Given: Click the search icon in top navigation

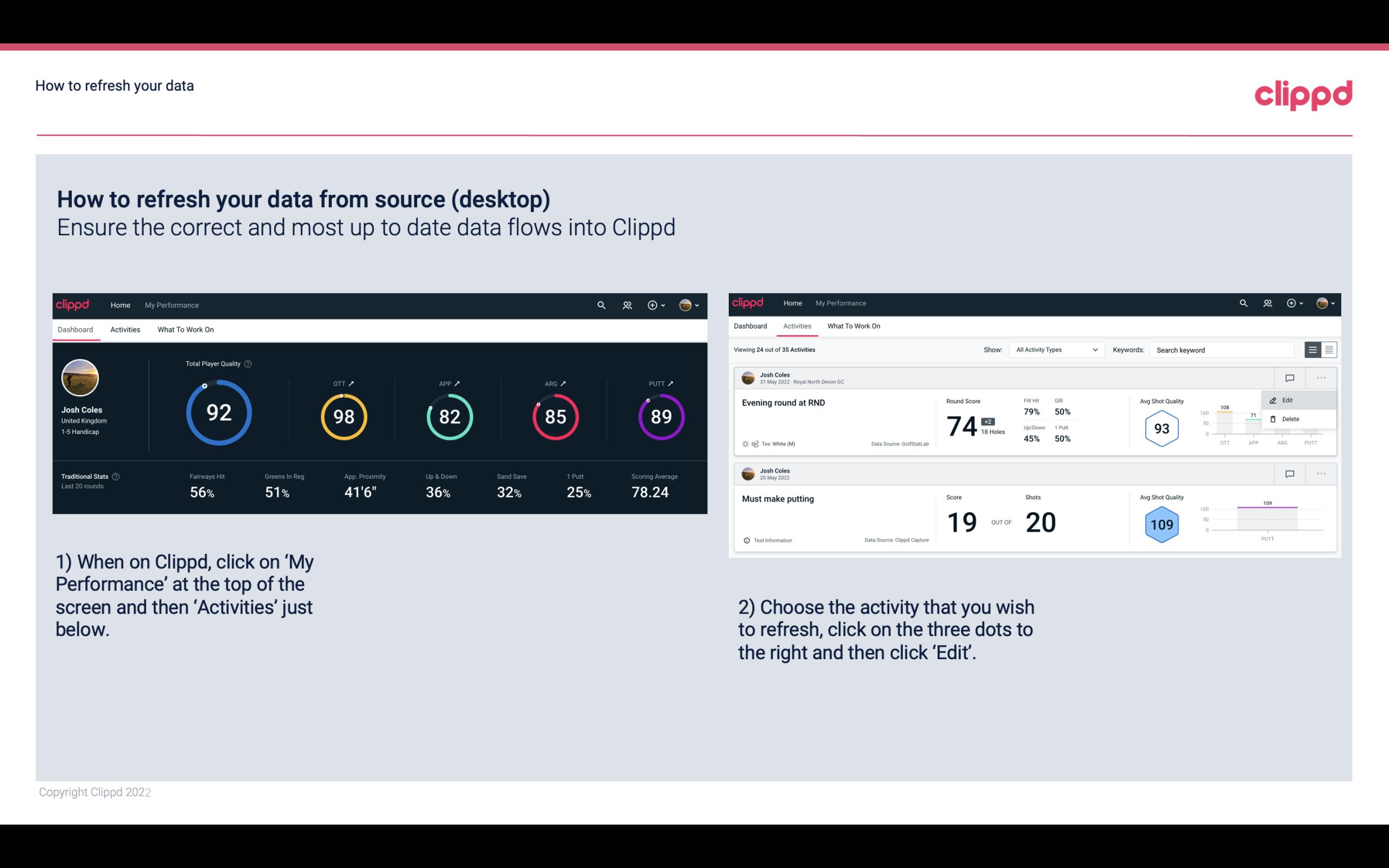Looking at the screenshot, I should tap(601, 305).
